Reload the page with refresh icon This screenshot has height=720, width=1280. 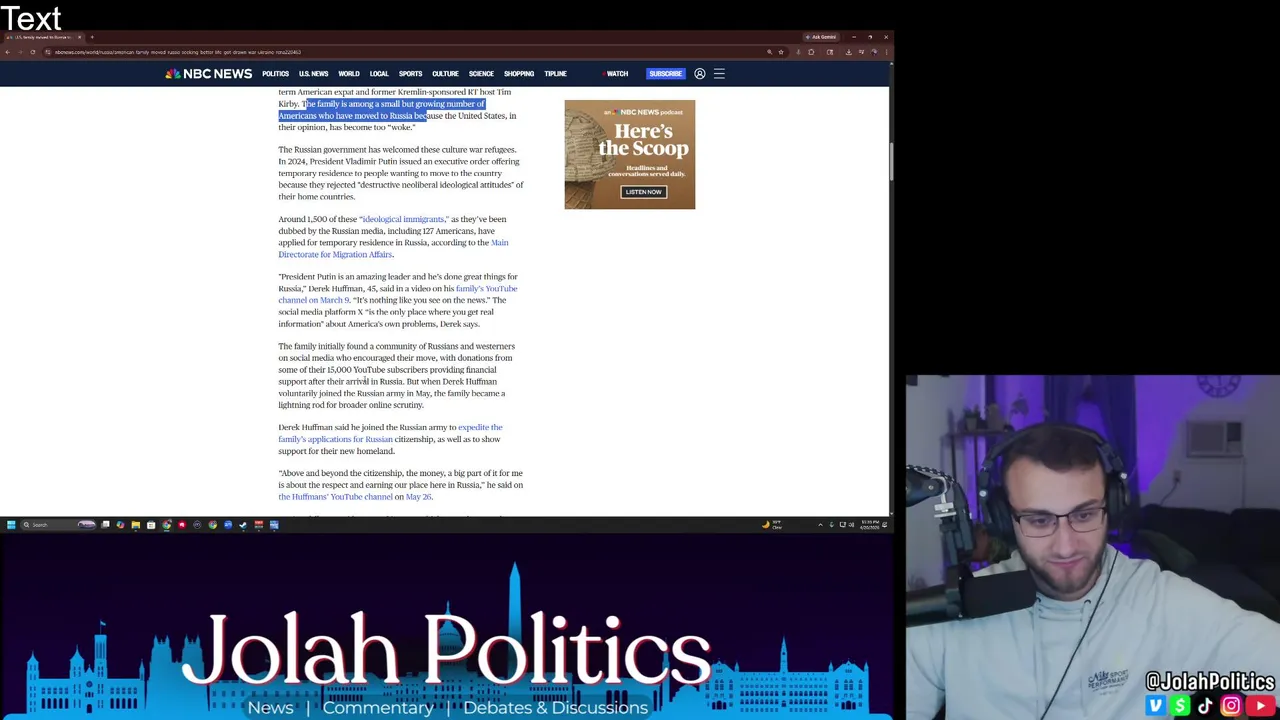coord(32,52)
